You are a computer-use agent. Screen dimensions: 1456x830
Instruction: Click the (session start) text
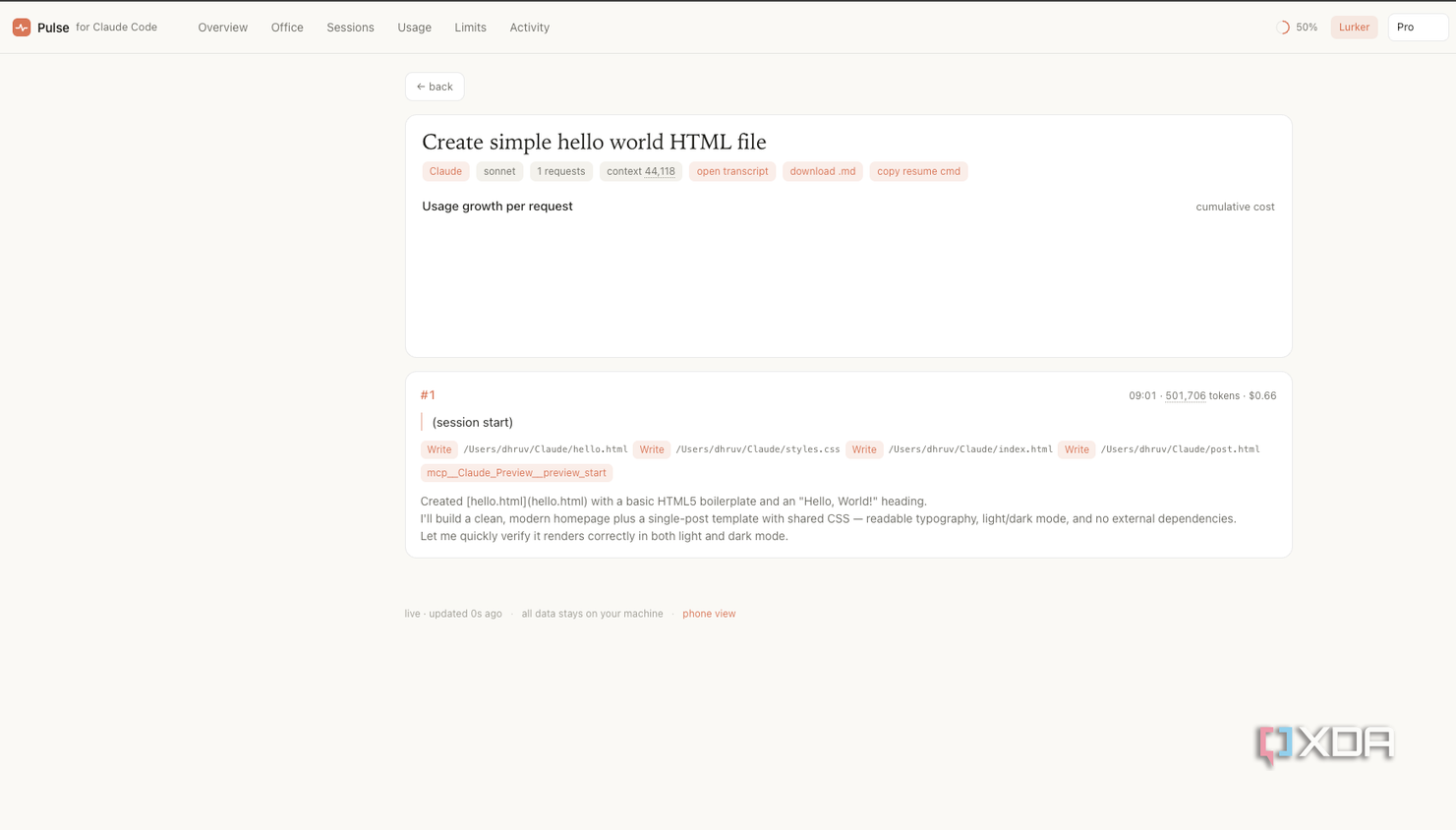point(473,422)
